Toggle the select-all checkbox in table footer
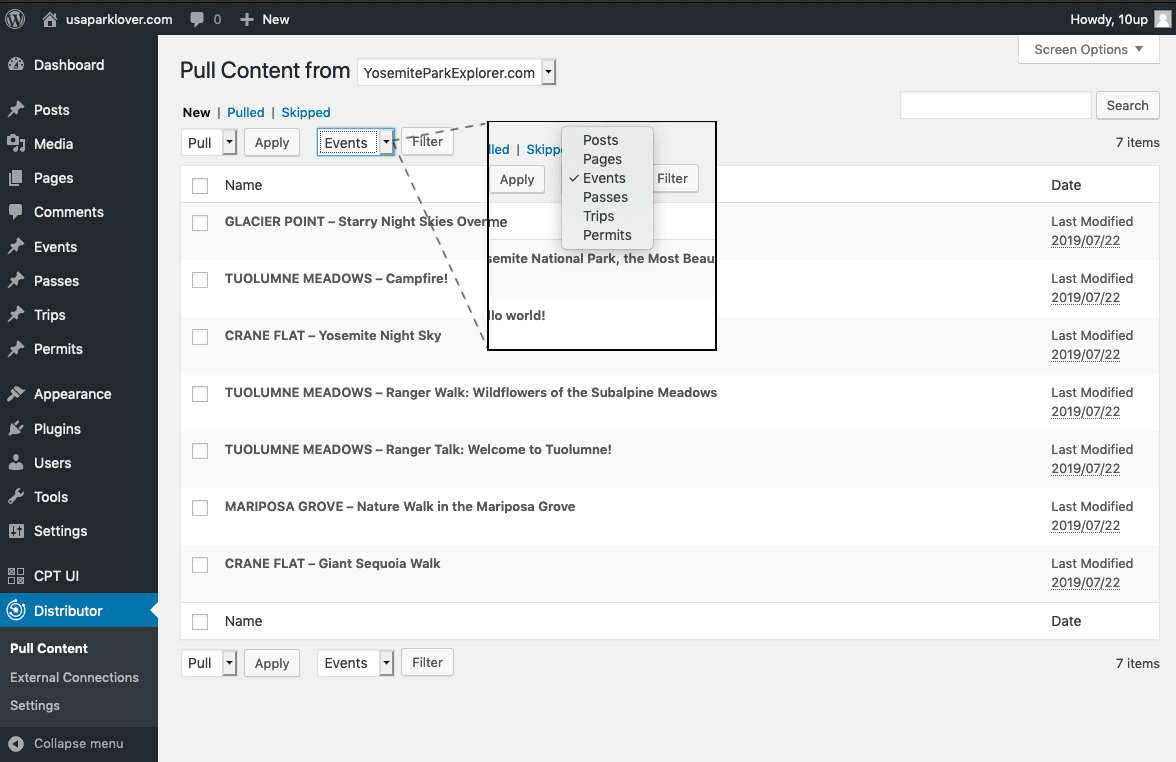The height and width of the screenshot is (762, 1176). point(200,622)
